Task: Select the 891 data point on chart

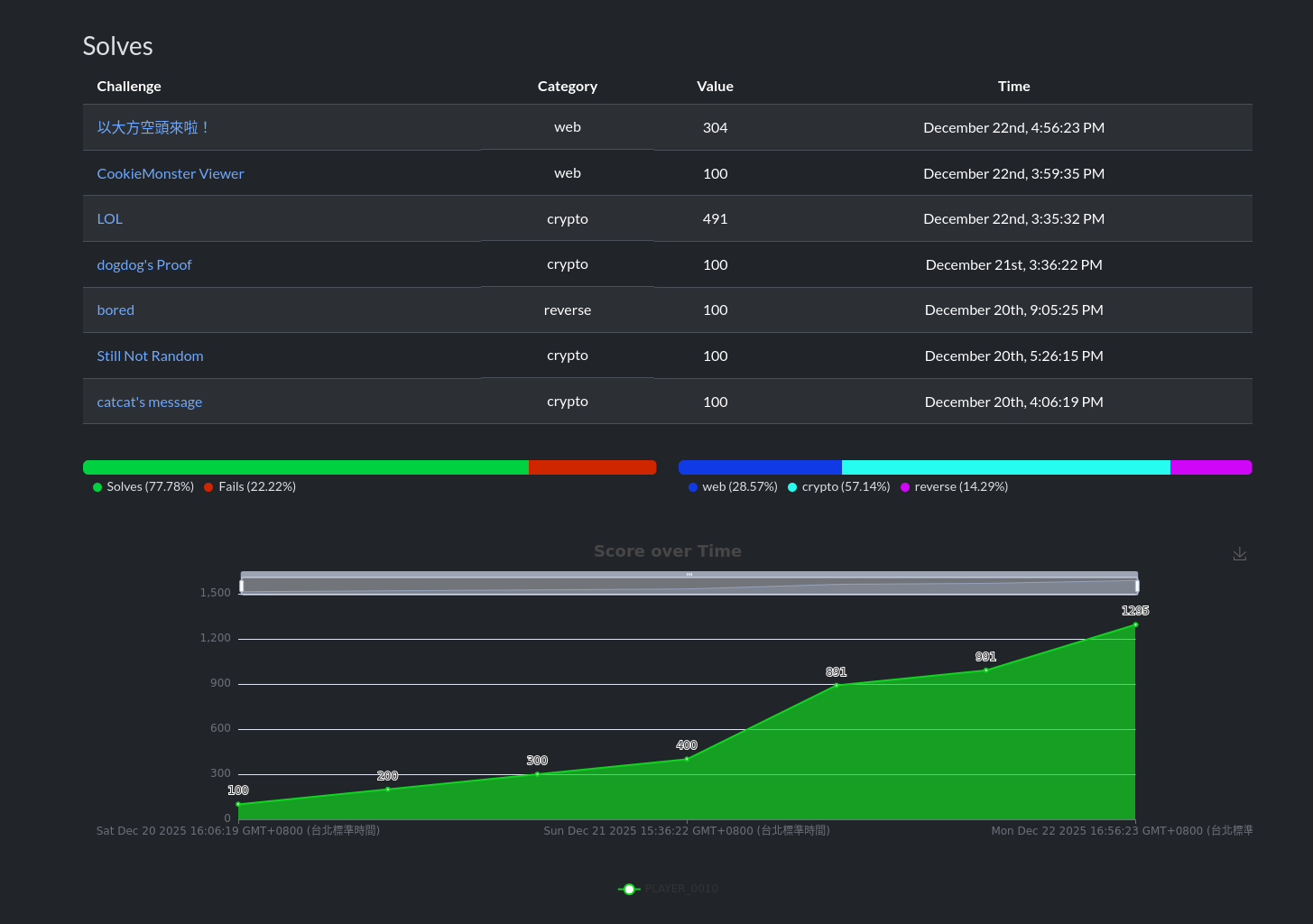Action: pos(837,685)
